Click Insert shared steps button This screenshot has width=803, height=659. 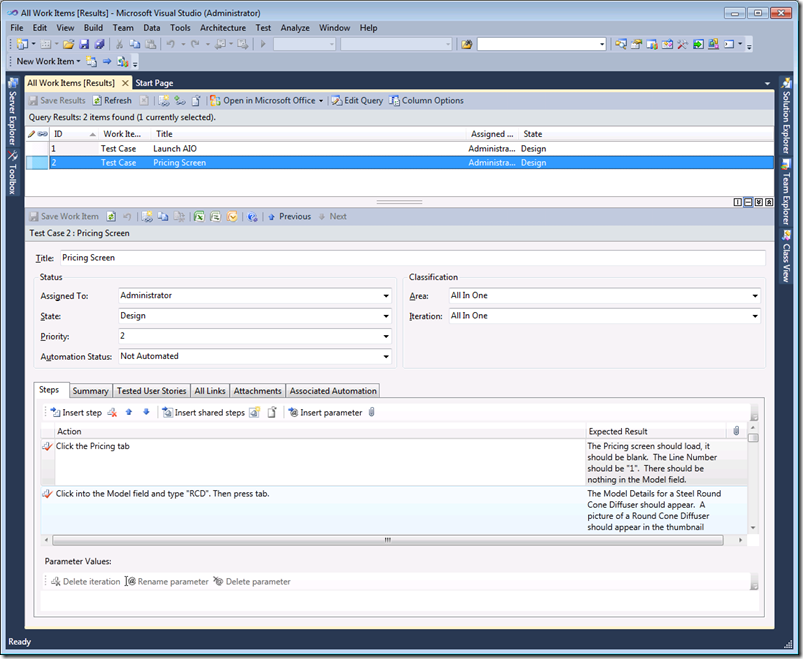[204, 413]
